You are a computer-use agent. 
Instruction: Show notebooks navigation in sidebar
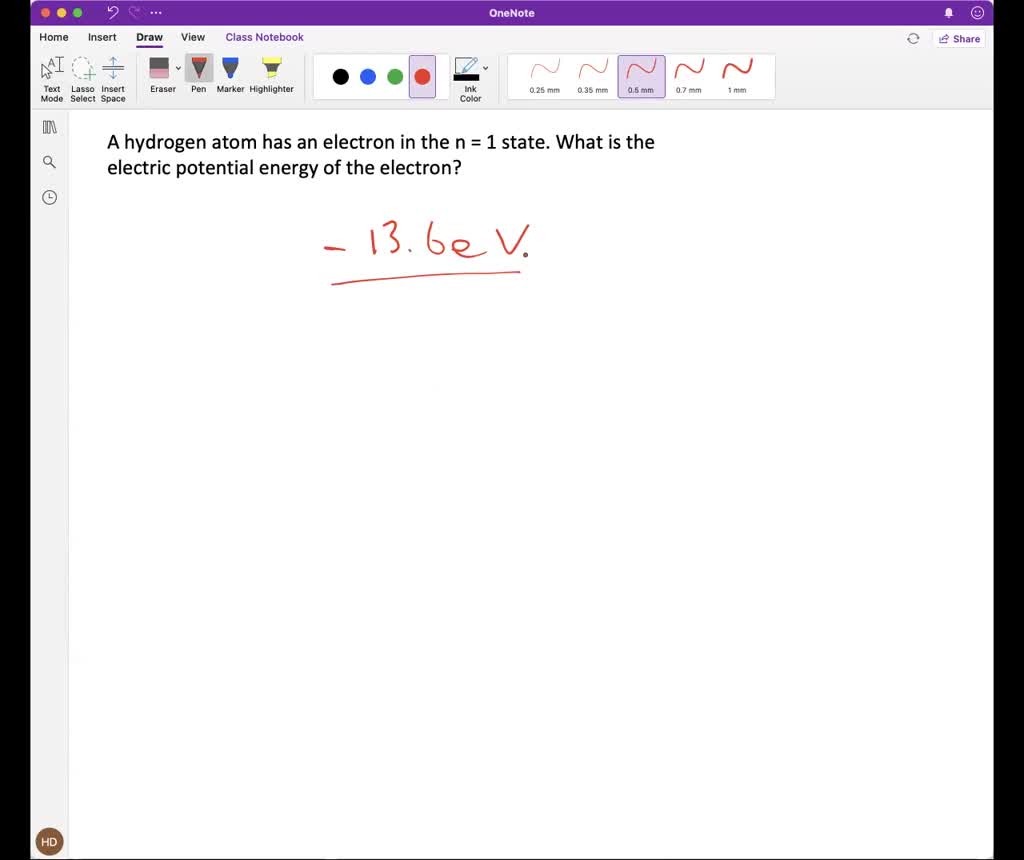pos(49,127)
